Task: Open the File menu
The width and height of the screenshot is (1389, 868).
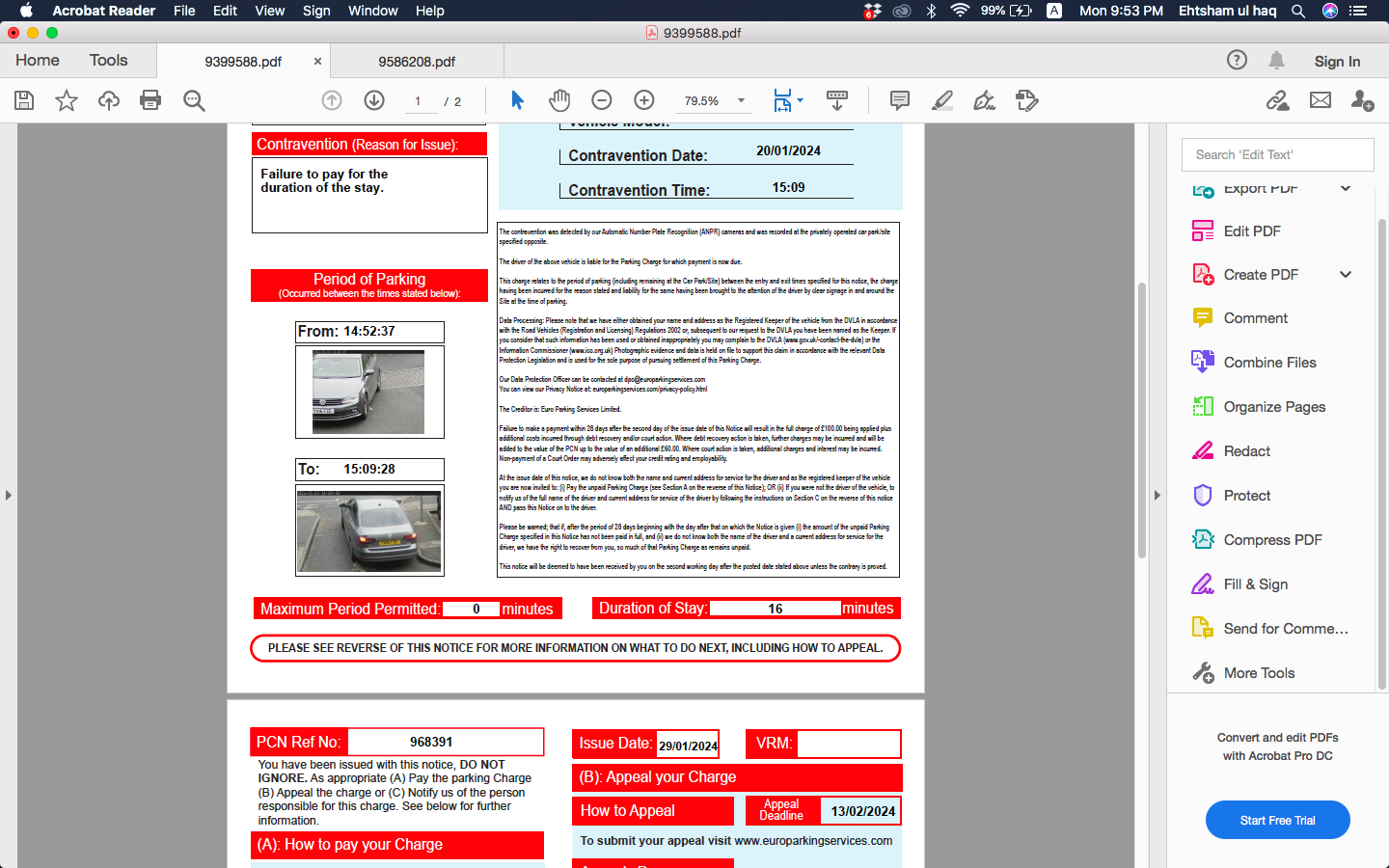Action: tap(184, 11)
